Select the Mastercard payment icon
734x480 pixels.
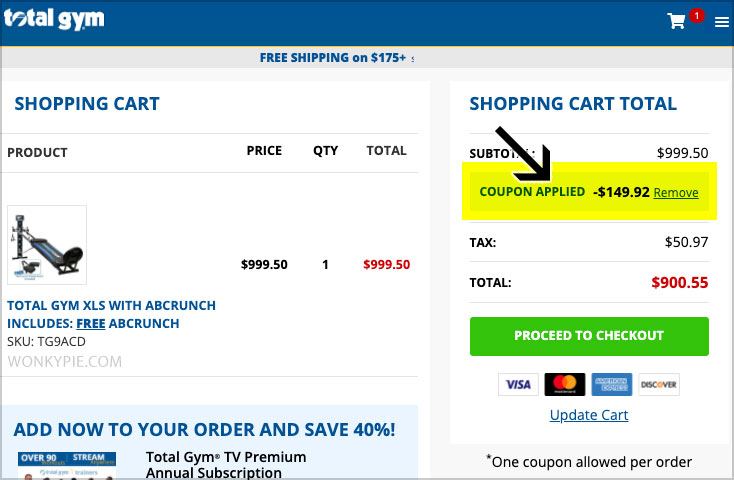(x=565, y=384)
